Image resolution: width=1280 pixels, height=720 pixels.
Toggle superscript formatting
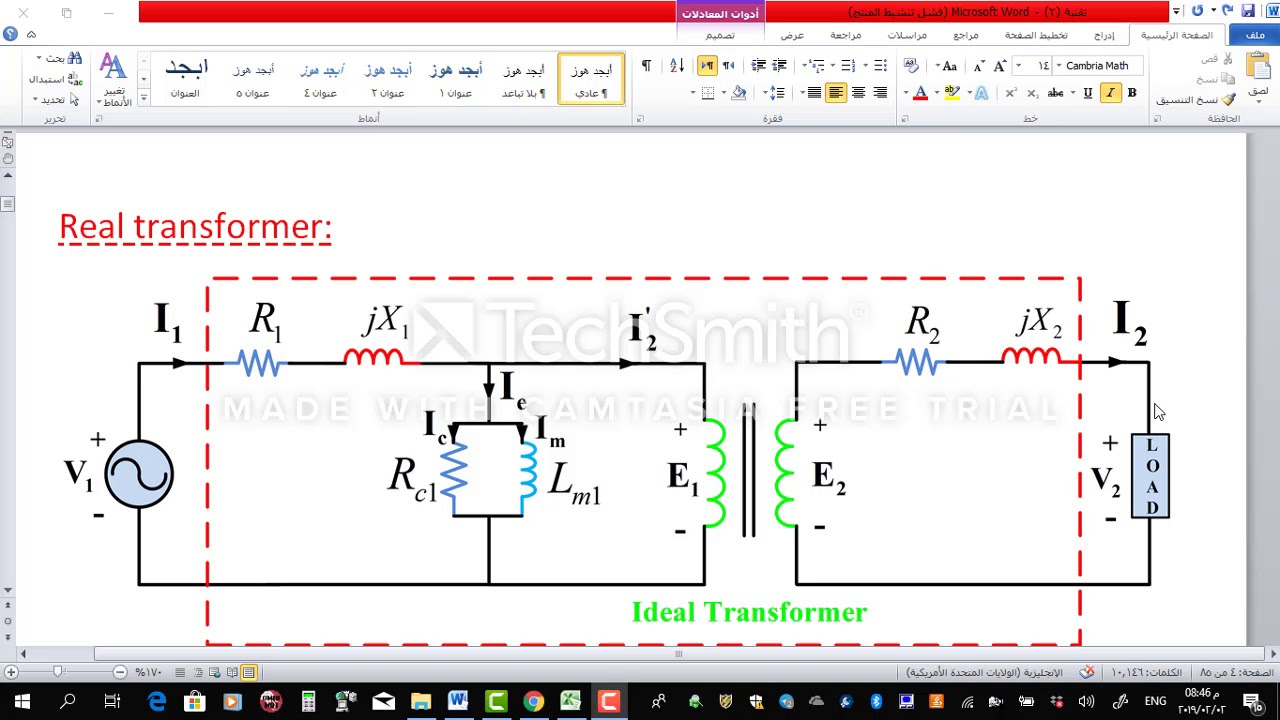tap(1011, 93)
